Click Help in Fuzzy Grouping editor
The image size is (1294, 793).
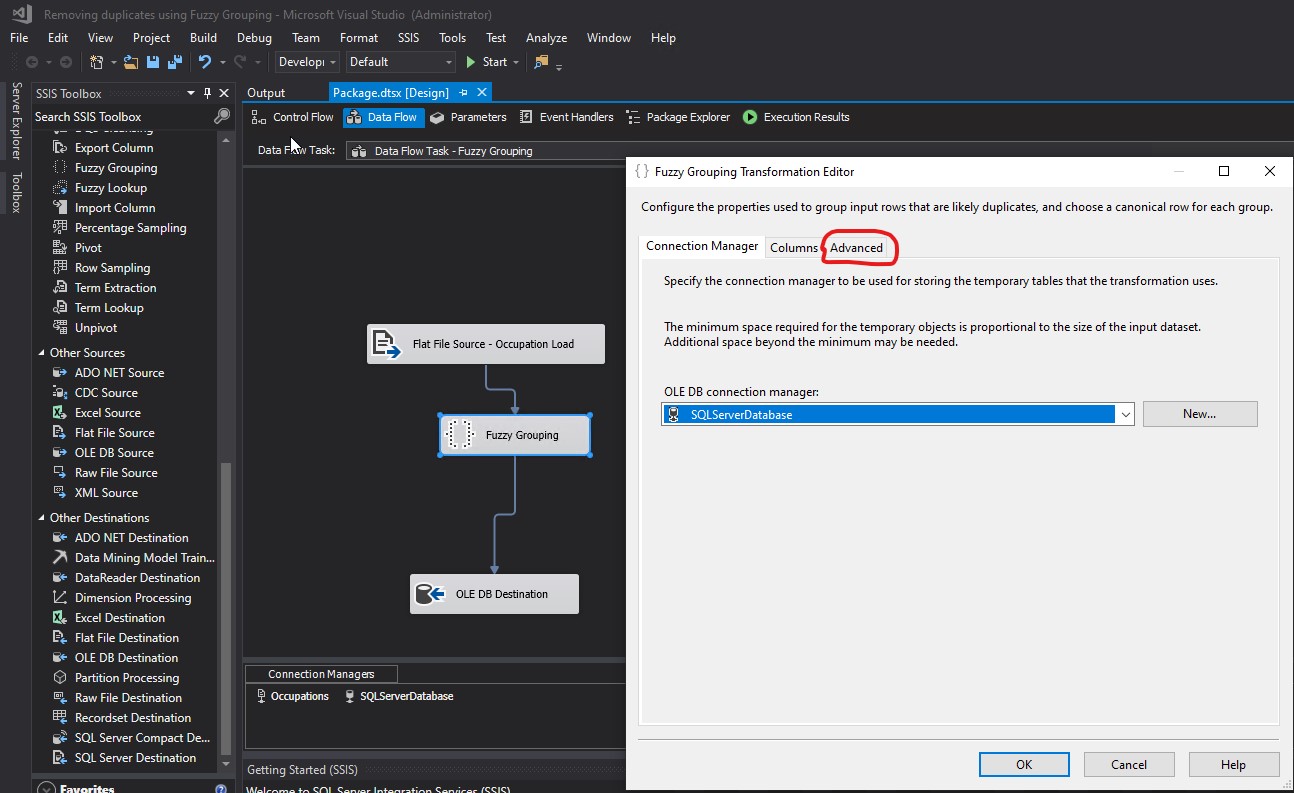point(1233,764)
